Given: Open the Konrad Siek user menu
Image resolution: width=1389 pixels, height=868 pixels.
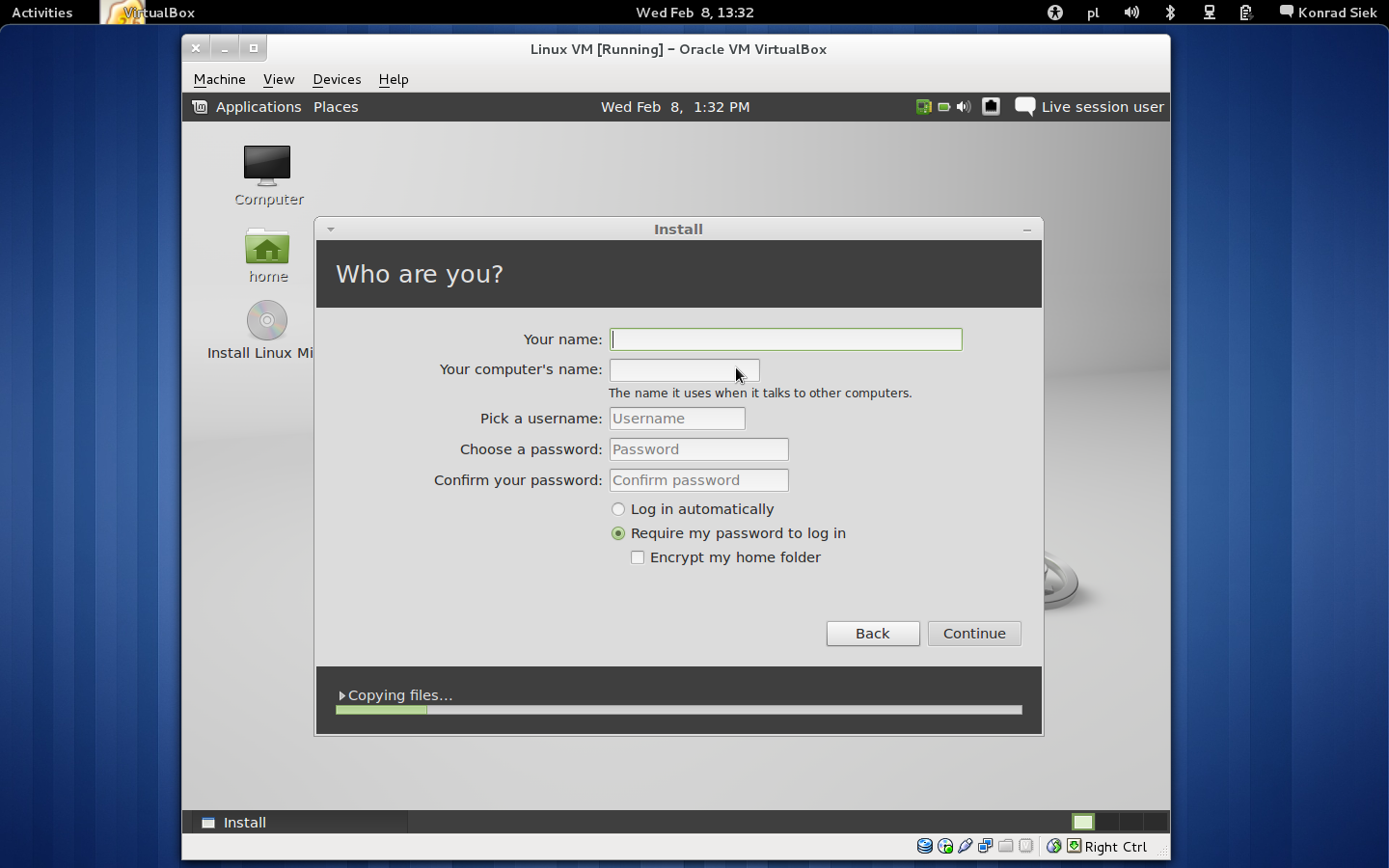Looking at the screenshot, I should (1327, 13).
